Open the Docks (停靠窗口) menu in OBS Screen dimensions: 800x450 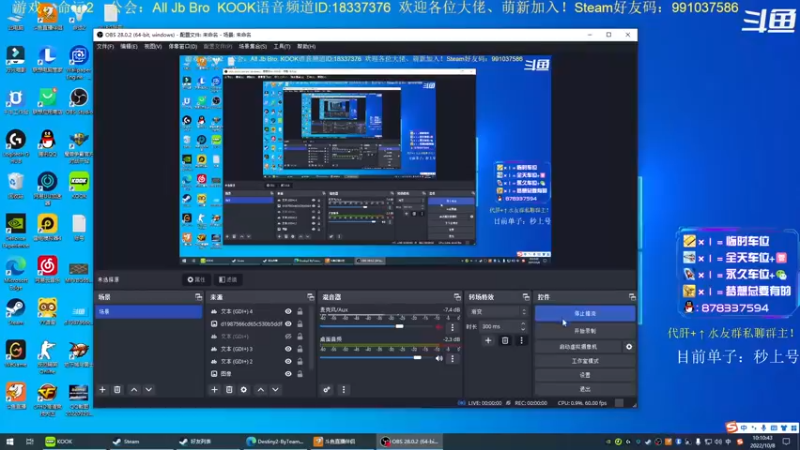[x=183, y=46]
